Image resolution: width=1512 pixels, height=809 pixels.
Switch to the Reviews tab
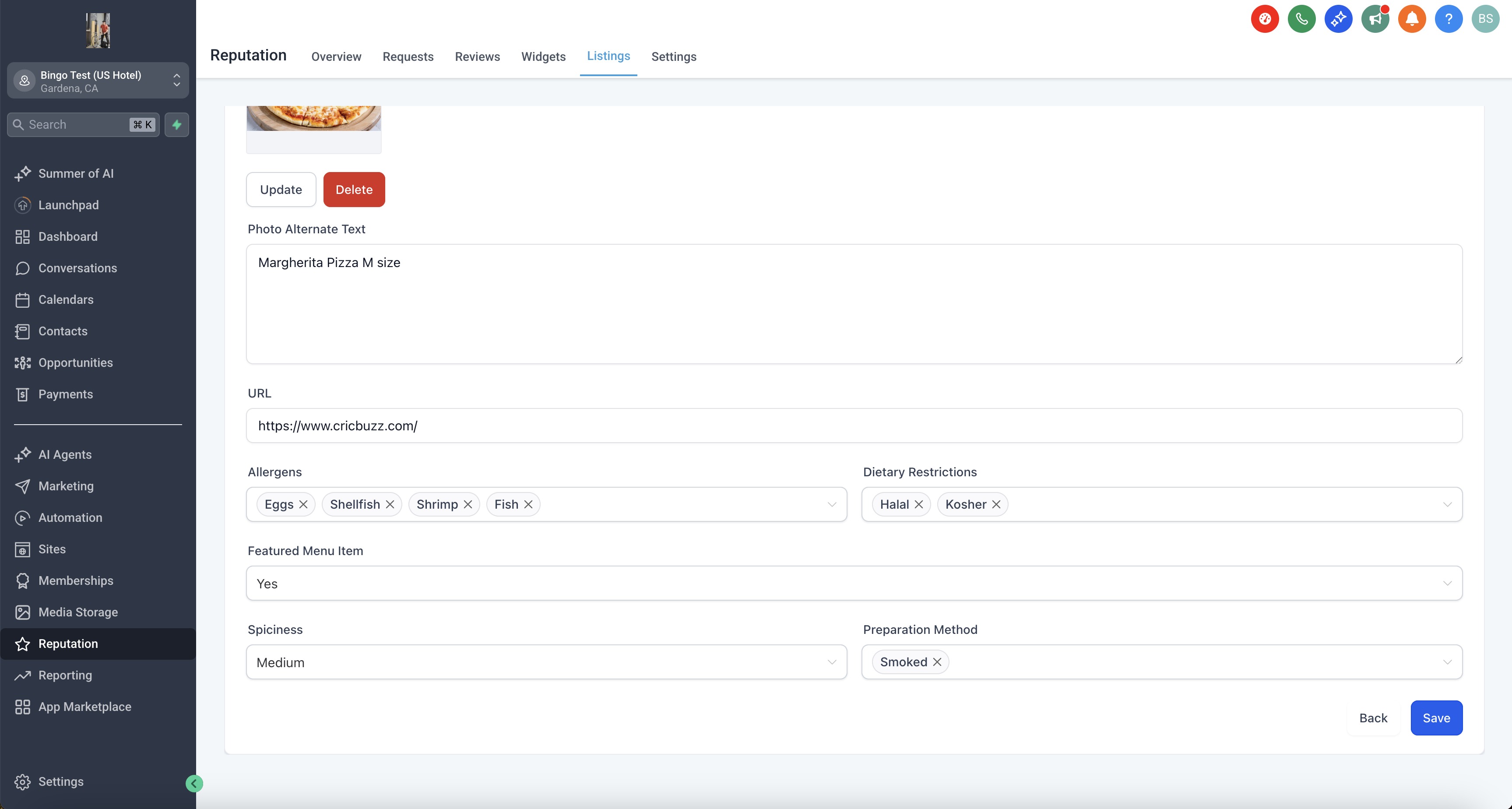(x=477, y=56)
